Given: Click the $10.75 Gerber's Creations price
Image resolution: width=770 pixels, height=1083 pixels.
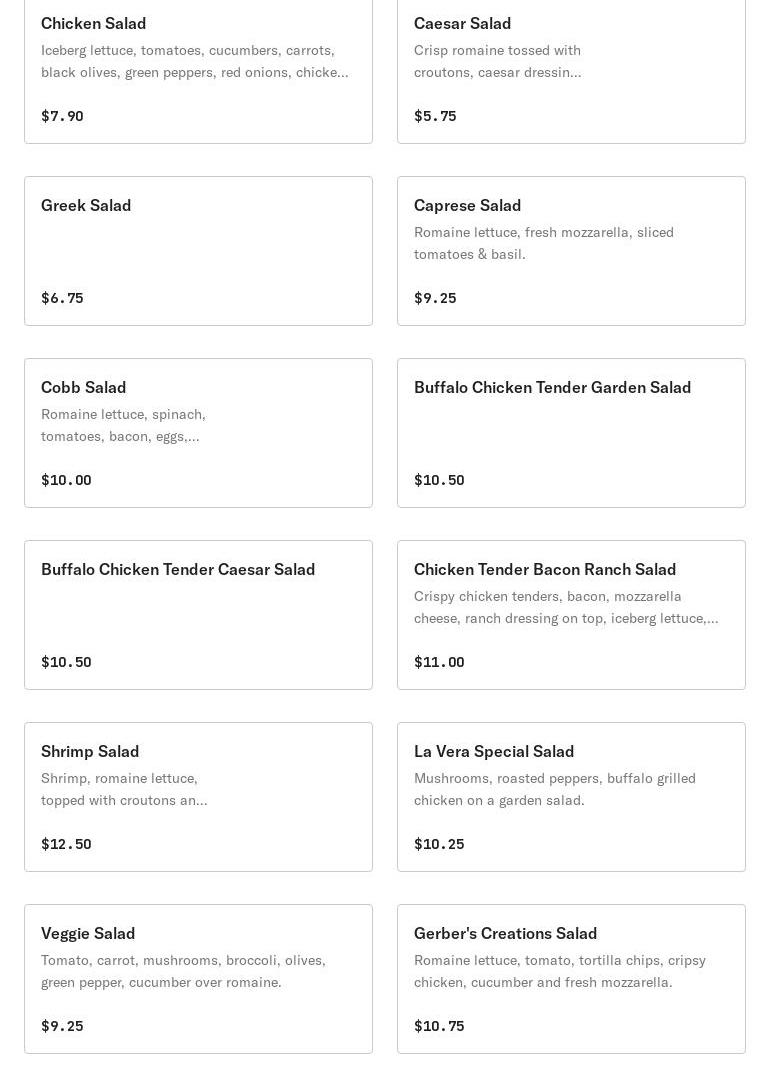Looking at the screenshot, I should [x=439, y=1026].
